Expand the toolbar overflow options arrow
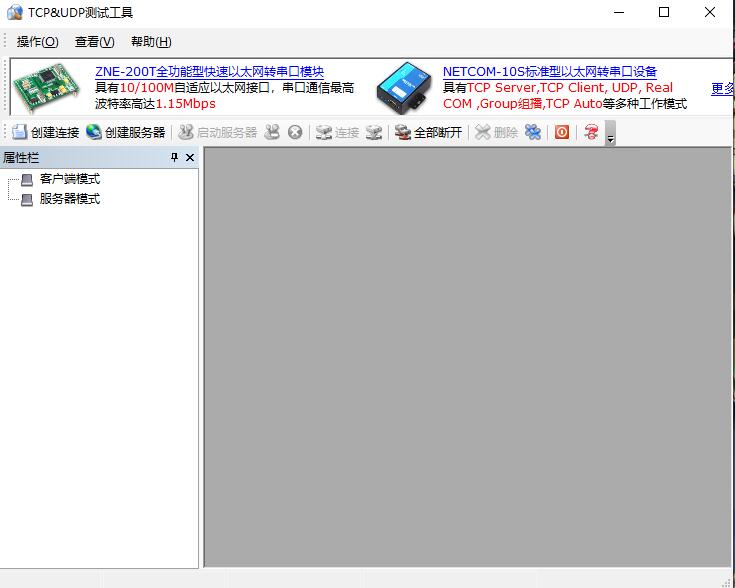The height and width of the screenshot is (588, 735). [610, 135]
